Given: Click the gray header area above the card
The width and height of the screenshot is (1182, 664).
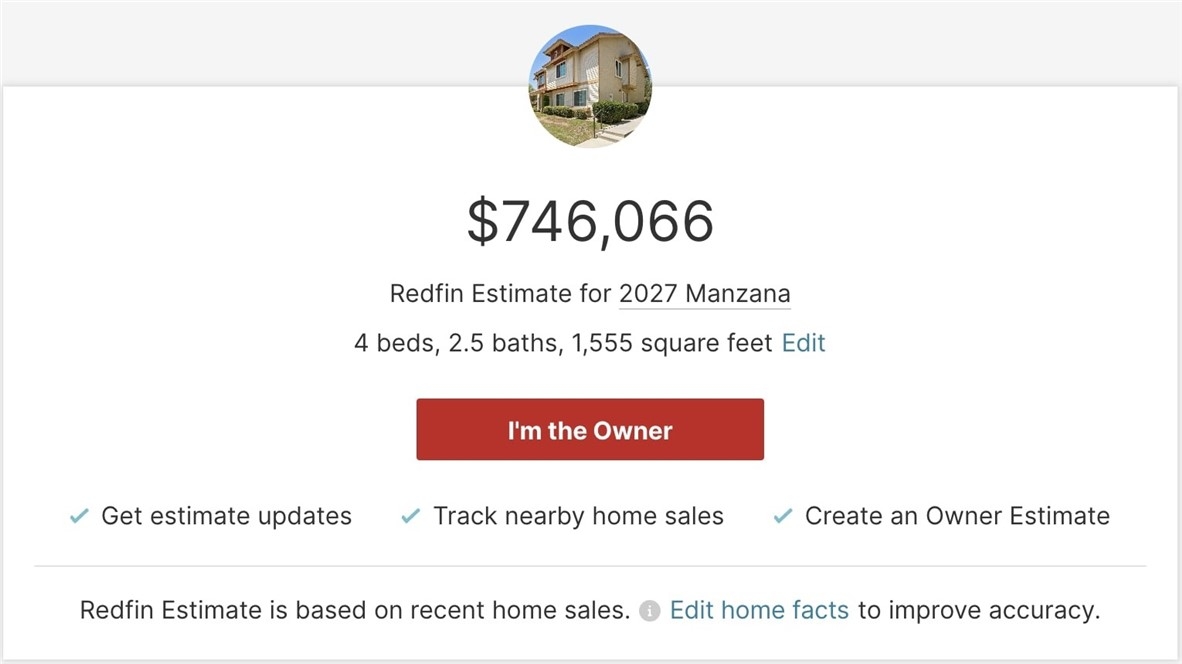Looking at the screenshot, I should (250, 40).
